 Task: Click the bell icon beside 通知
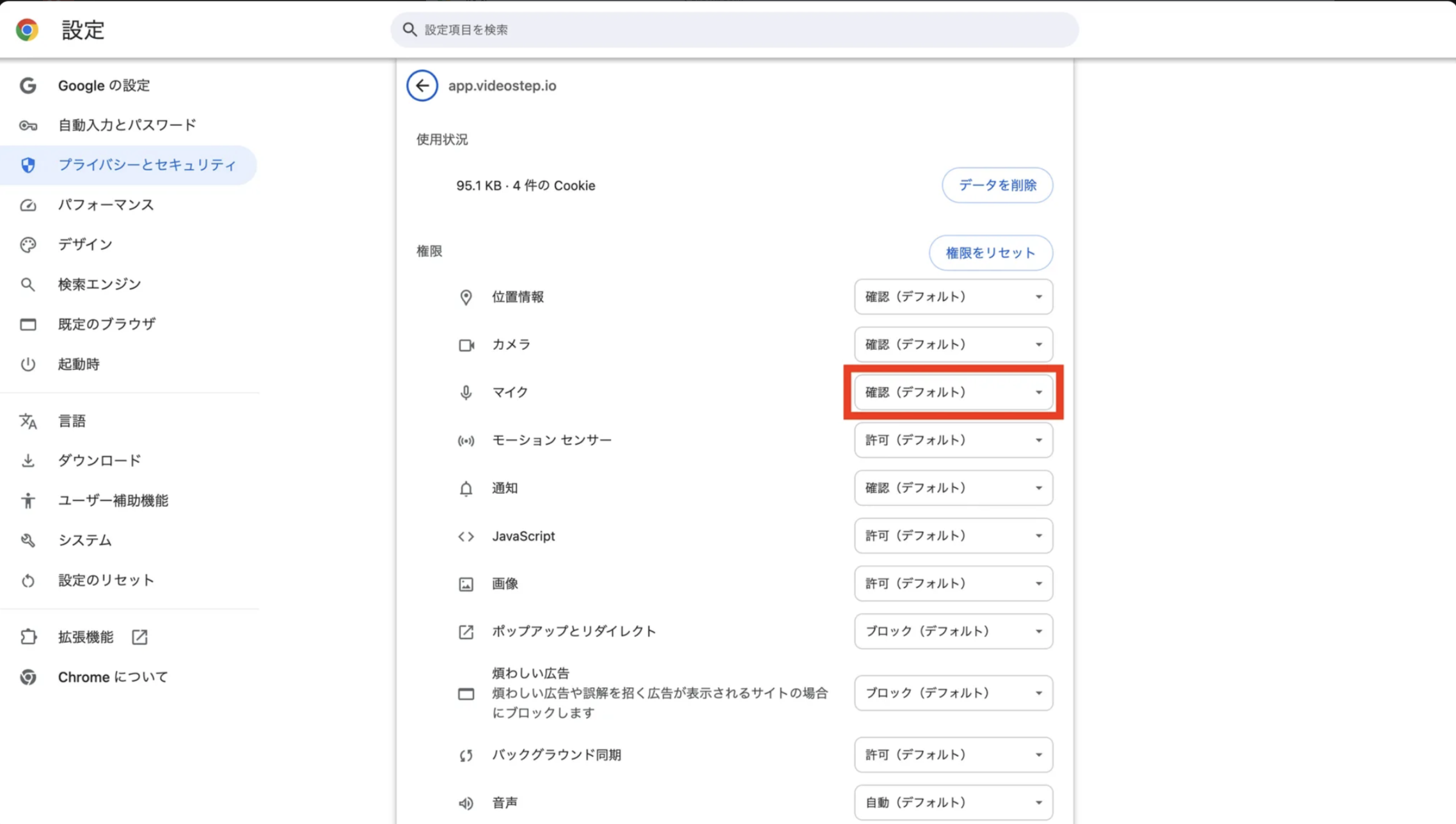point(466,489)
